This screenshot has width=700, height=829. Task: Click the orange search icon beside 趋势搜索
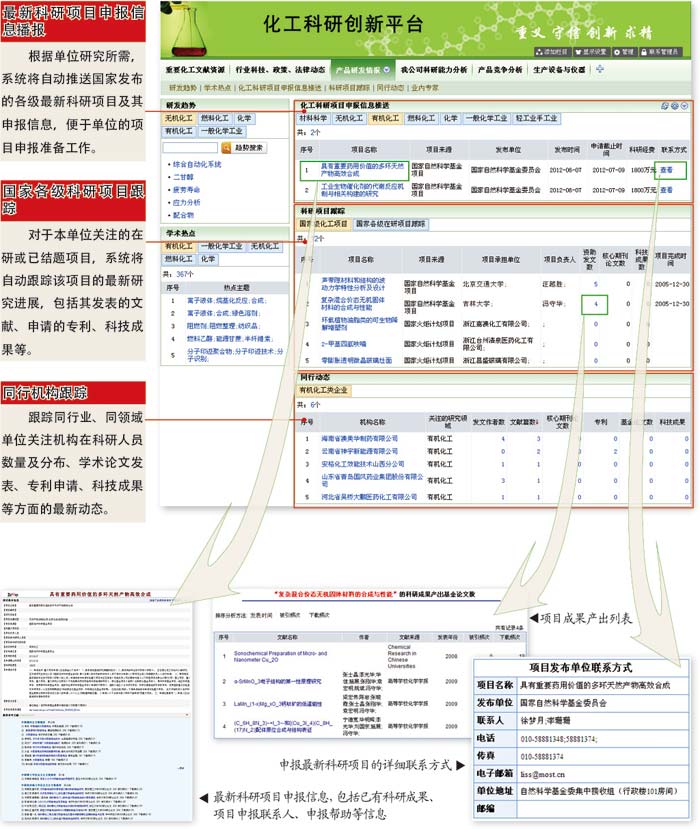click(x=226, y=148)
